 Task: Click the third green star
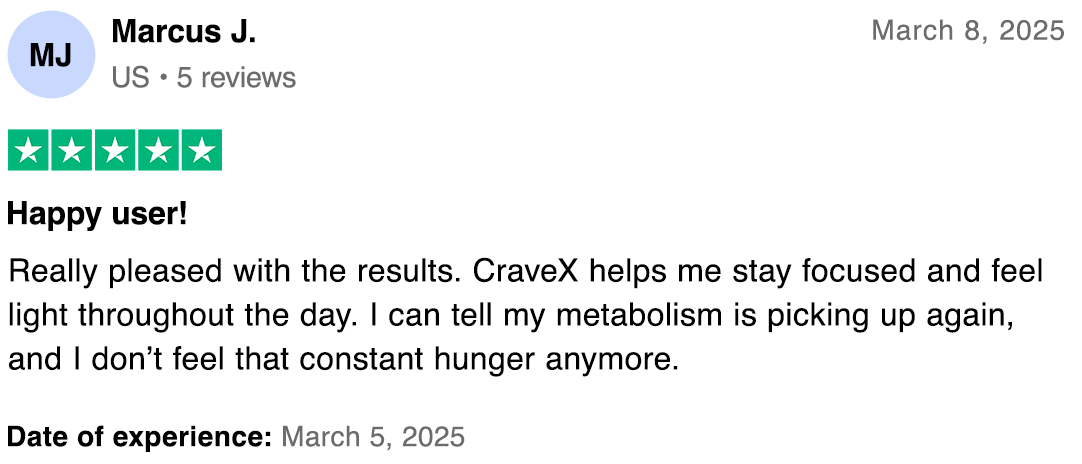[x=115, y=151]
